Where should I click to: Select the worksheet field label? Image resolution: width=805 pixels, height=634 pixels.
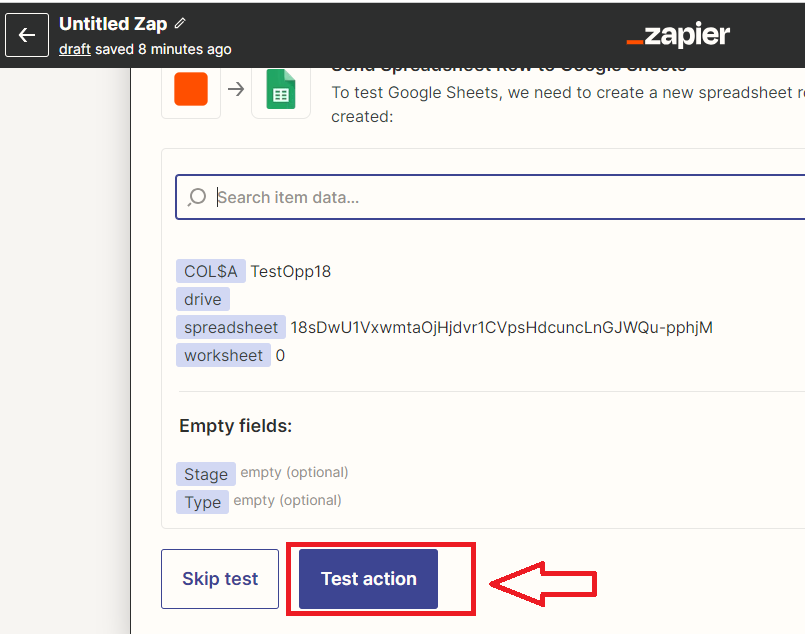223,355
